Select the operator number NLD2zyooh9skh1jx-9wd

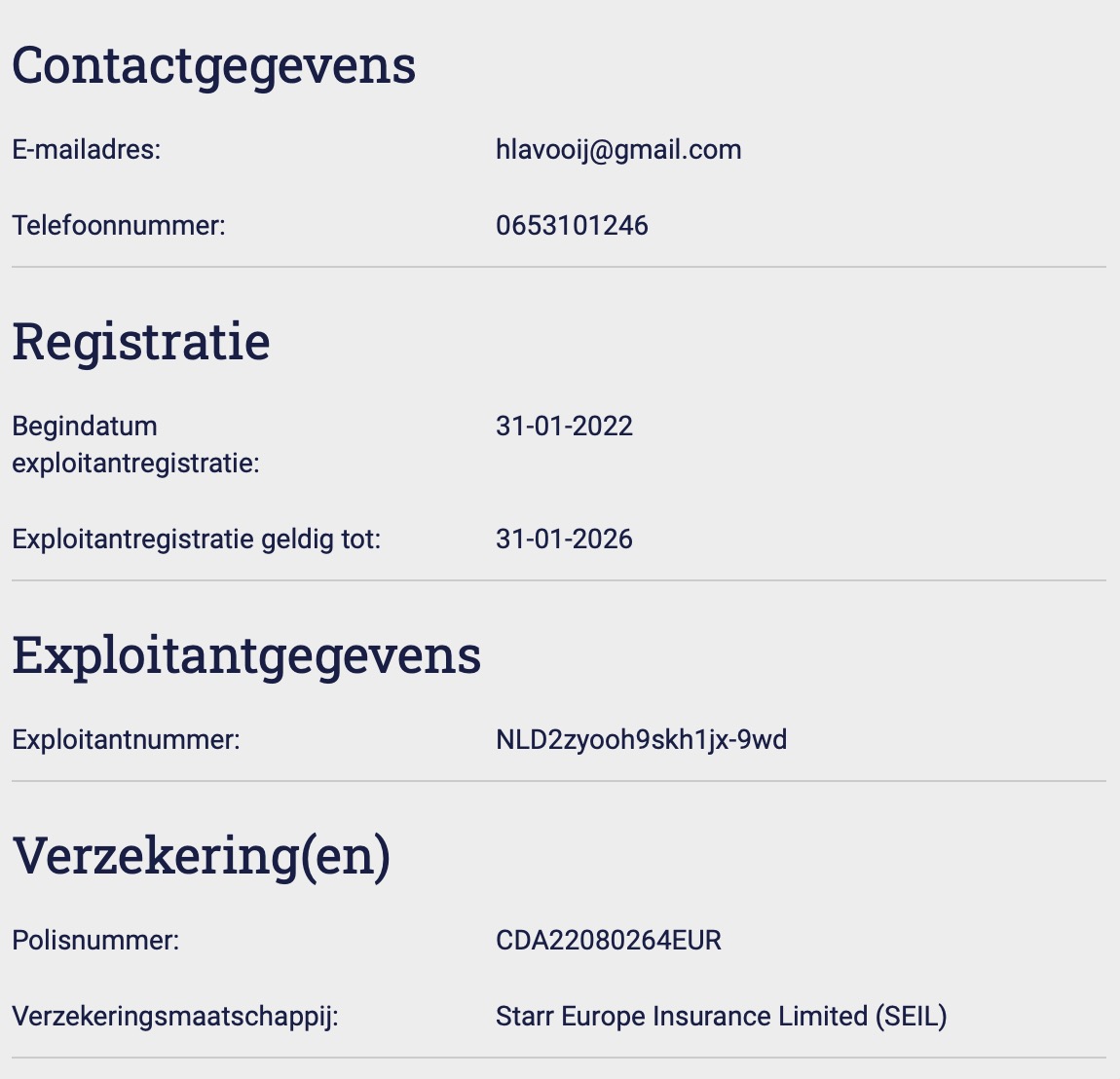642,740
